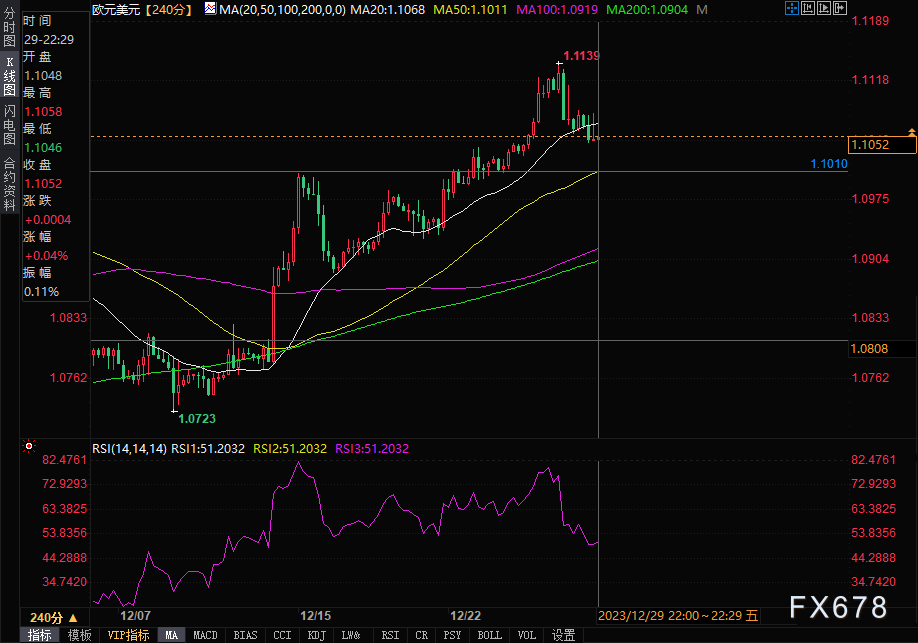The image size is (918, 643).
Task: Switch to the 分时图 side tab
Action: (9, 30)
